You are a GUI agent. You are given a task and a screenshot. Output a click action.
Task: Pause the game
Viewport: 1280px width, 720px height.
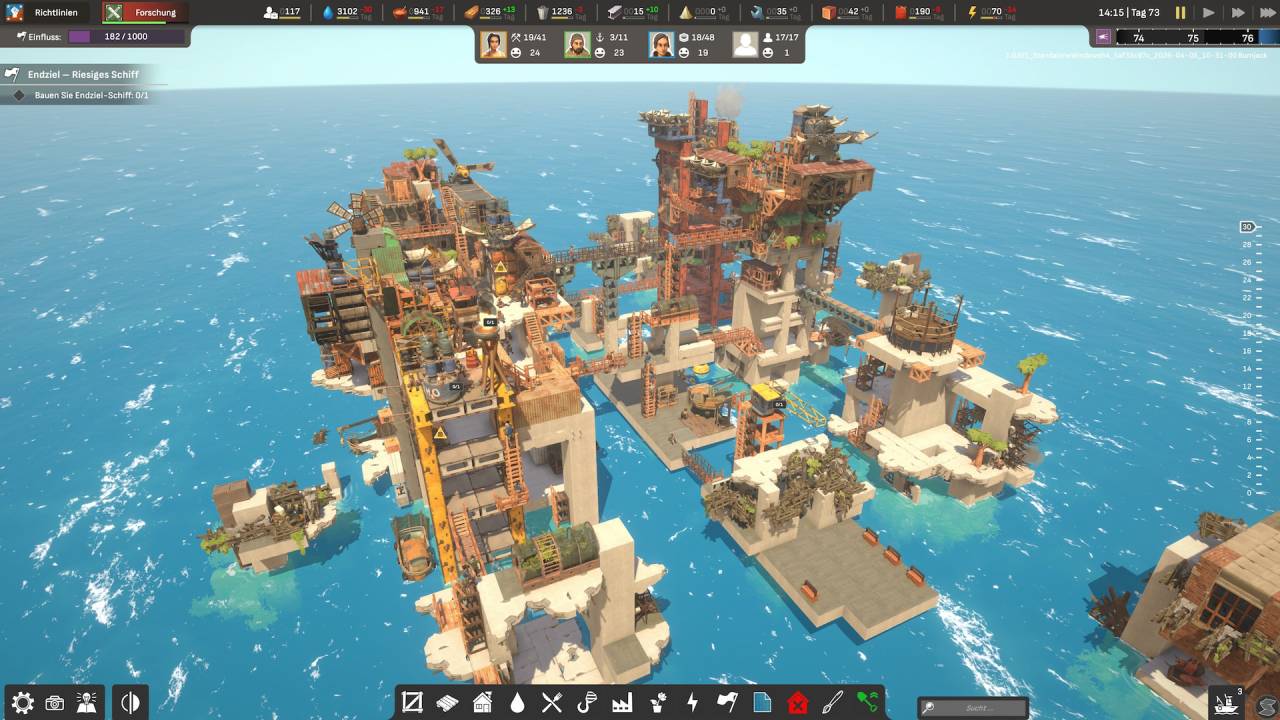click(x=1180, y=13)
